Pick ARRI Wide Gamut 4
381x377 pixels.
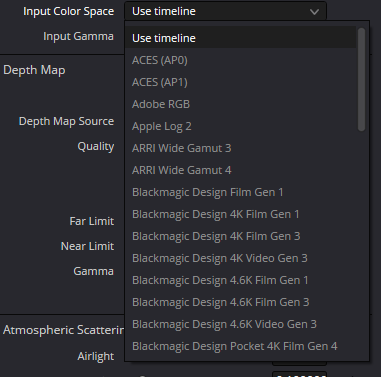click(x=241, y=170)
